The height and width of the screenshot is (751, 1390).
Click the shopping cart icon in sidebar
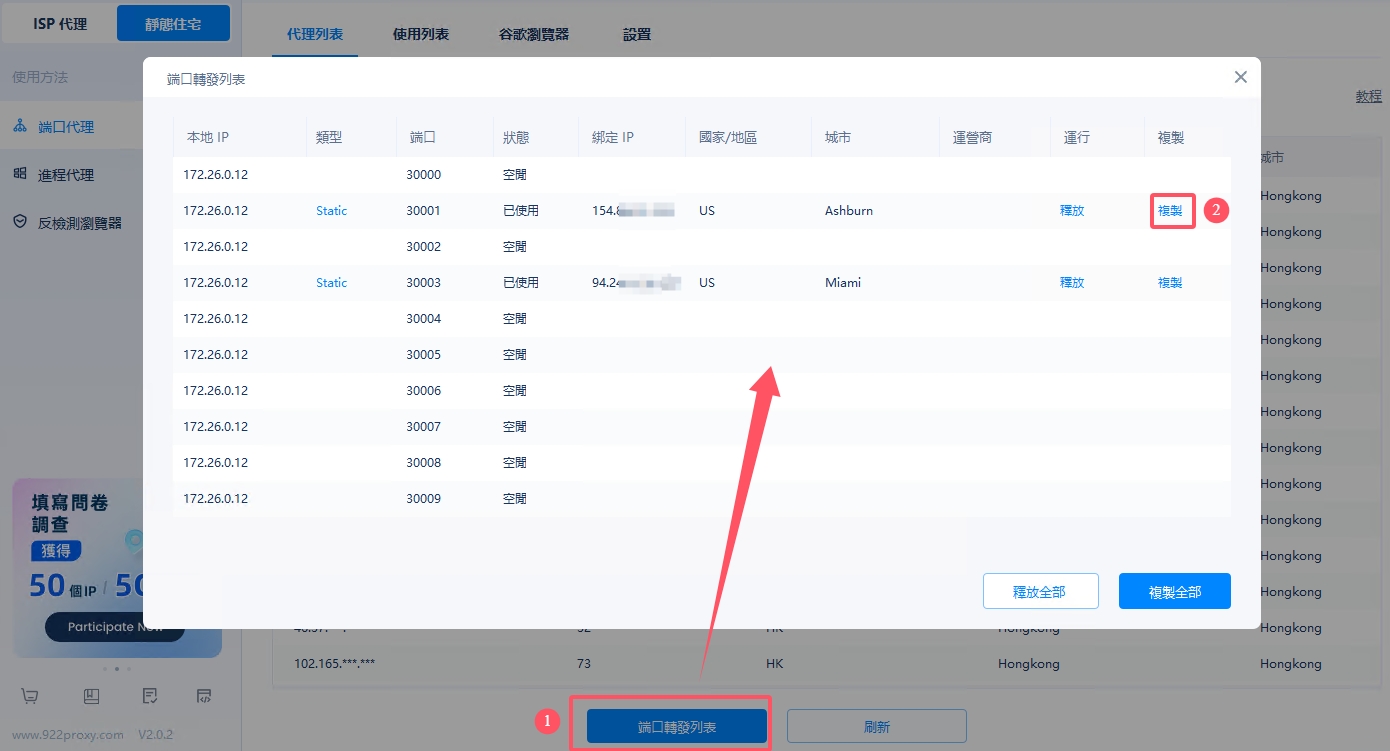click(30, 696)
